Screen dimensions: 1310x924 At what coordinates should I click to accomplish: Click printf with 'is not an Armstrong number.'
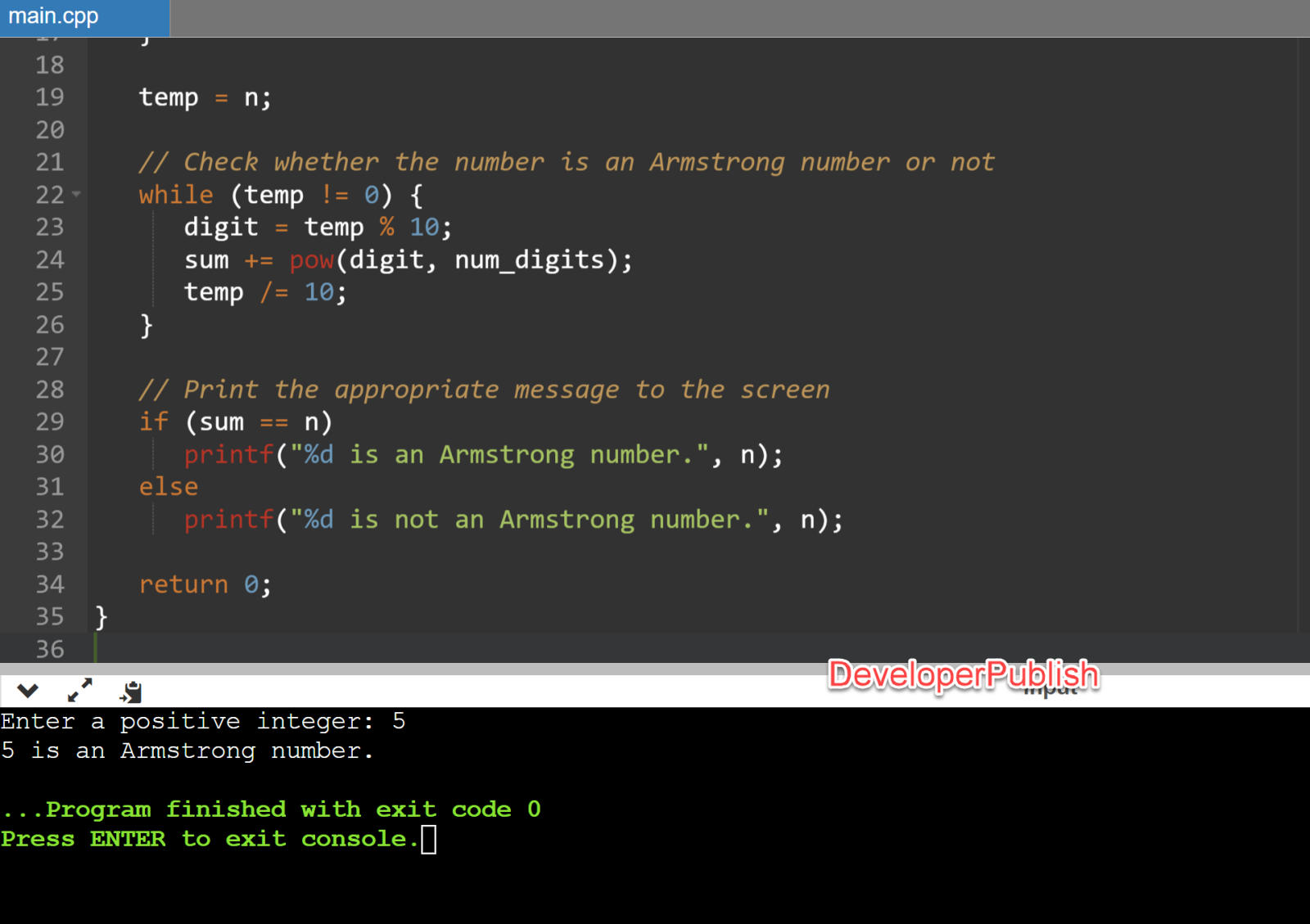tap(513, 520)
